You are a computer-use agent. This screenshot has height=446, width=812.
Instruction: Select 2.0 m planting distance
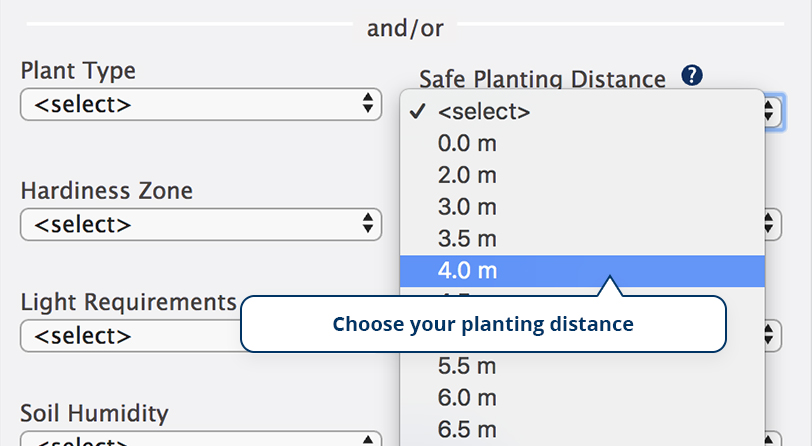[x=582, y=175]
